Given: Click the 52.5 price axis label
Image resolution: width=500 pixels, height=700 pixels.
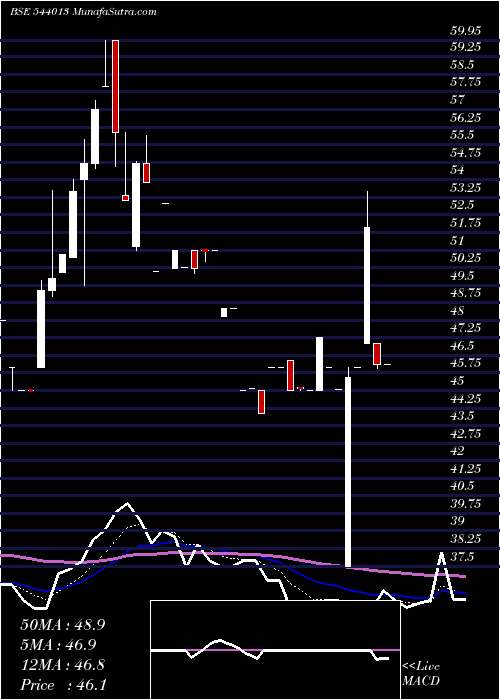Looking at the screenshot, I should [x=462, y=205].
